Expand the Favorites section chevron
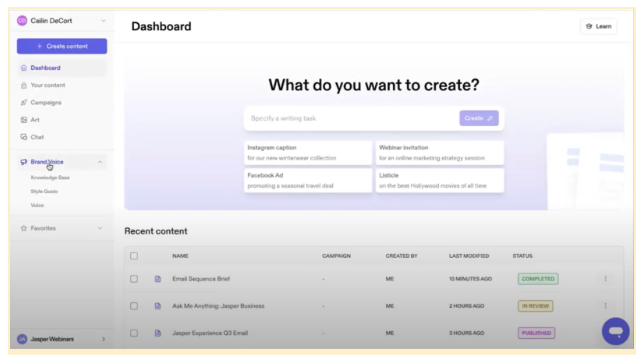Image resolution: width=642 pixels, height=361 pixels. pyautogui.click(x=100, y=228)
